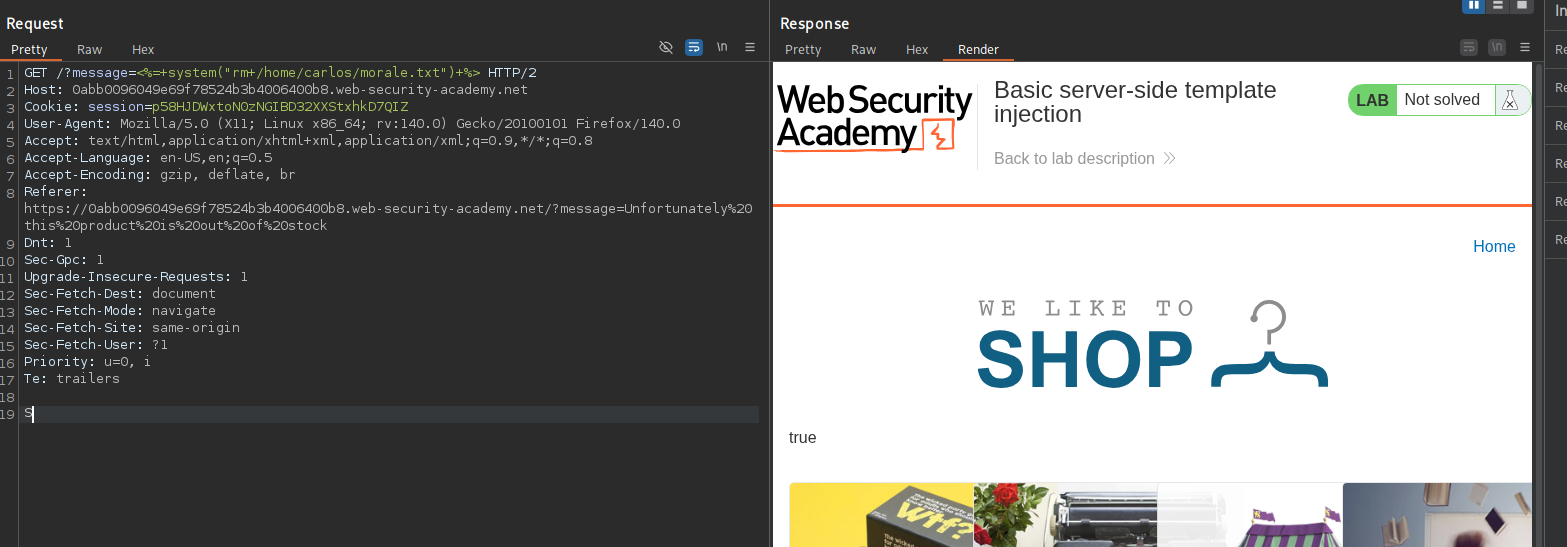The image size is (1567, 547).
Task: Open the Request panel hamburger options menu
Action: point(749,47)
